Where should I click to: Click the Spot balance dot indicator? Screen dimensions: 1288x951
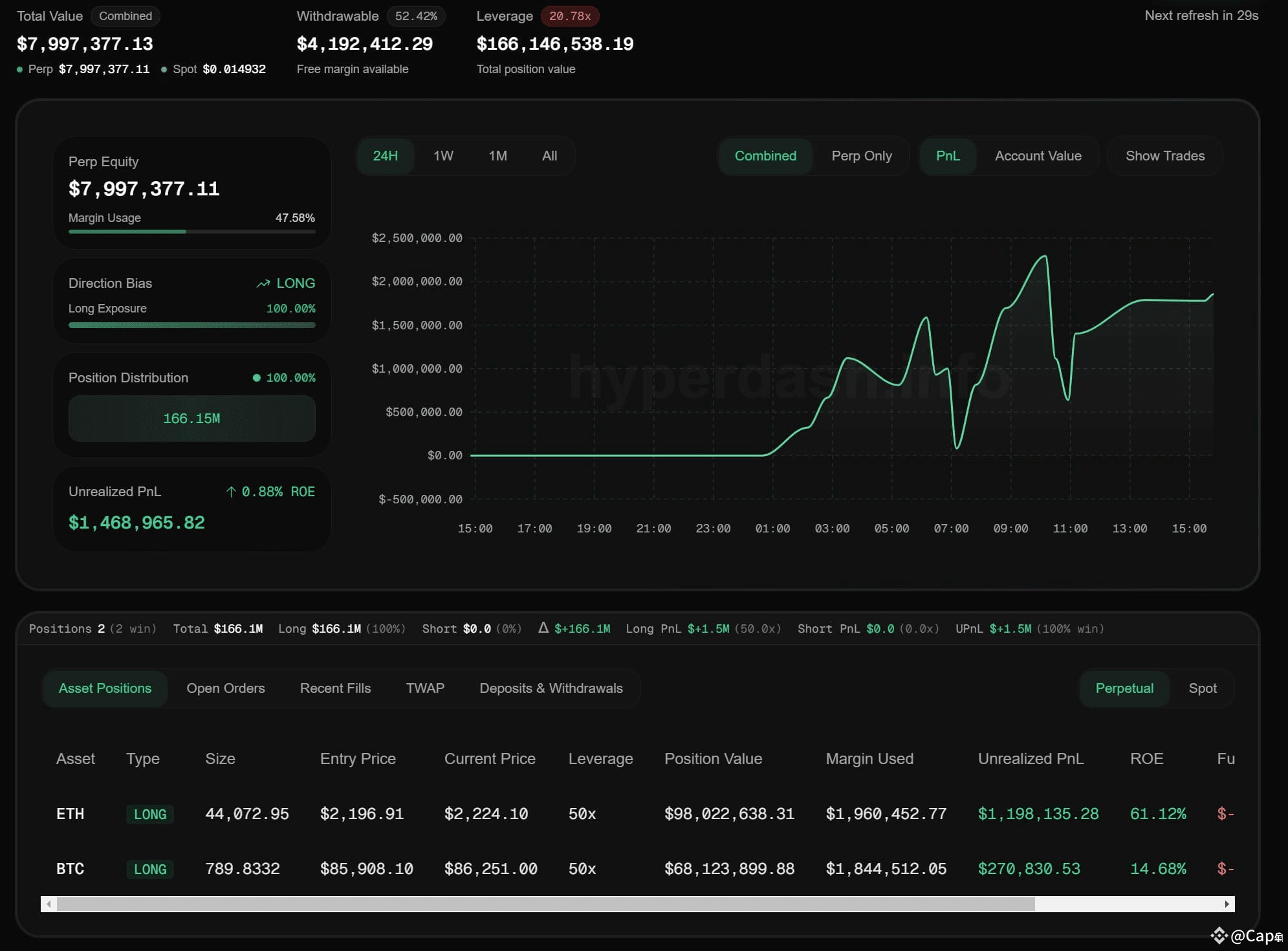click(165, 69)
